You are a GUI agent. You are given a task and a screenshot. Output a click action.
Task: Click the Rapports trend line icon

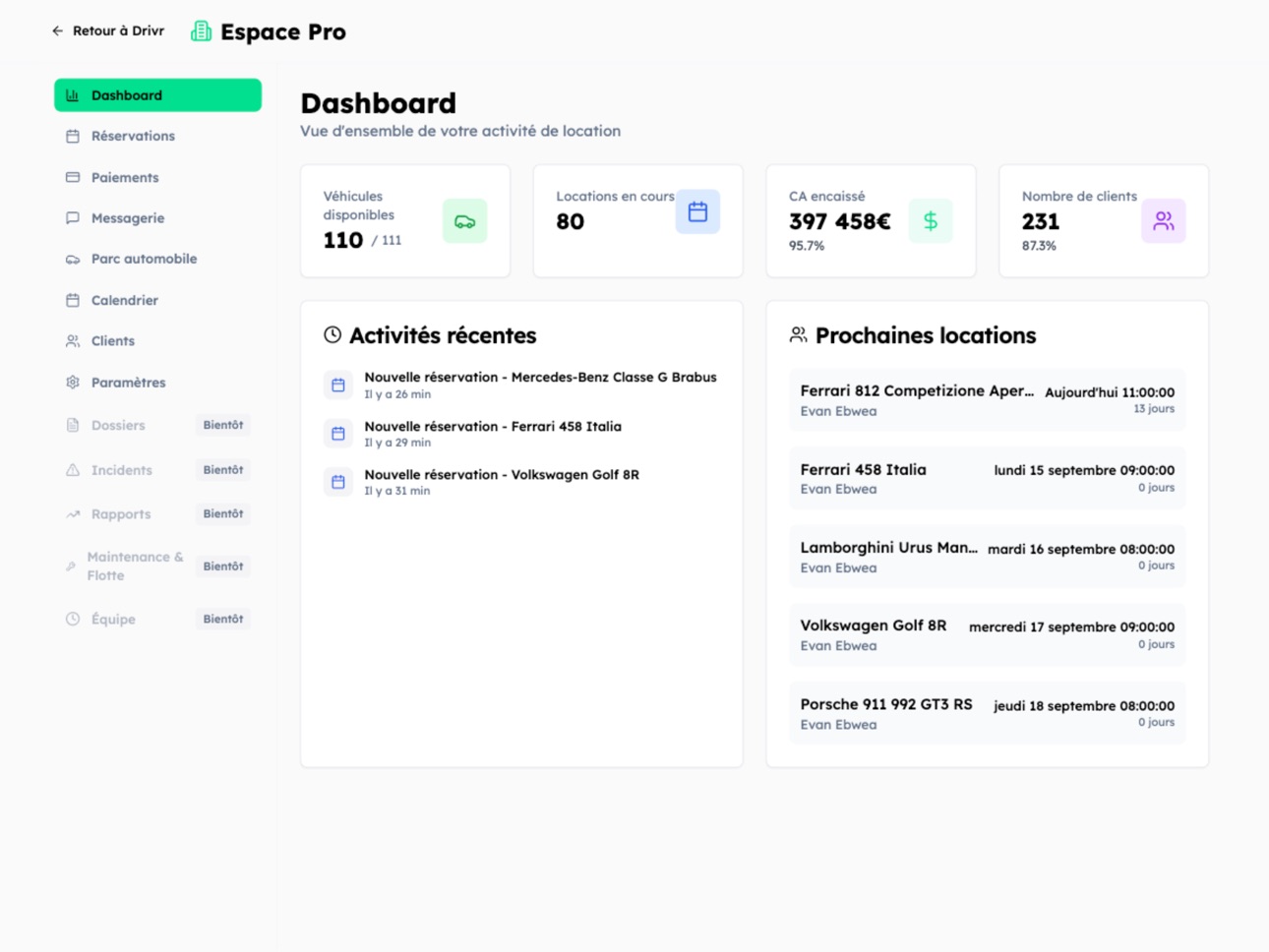pyautogui.click(x=73, y=514)
